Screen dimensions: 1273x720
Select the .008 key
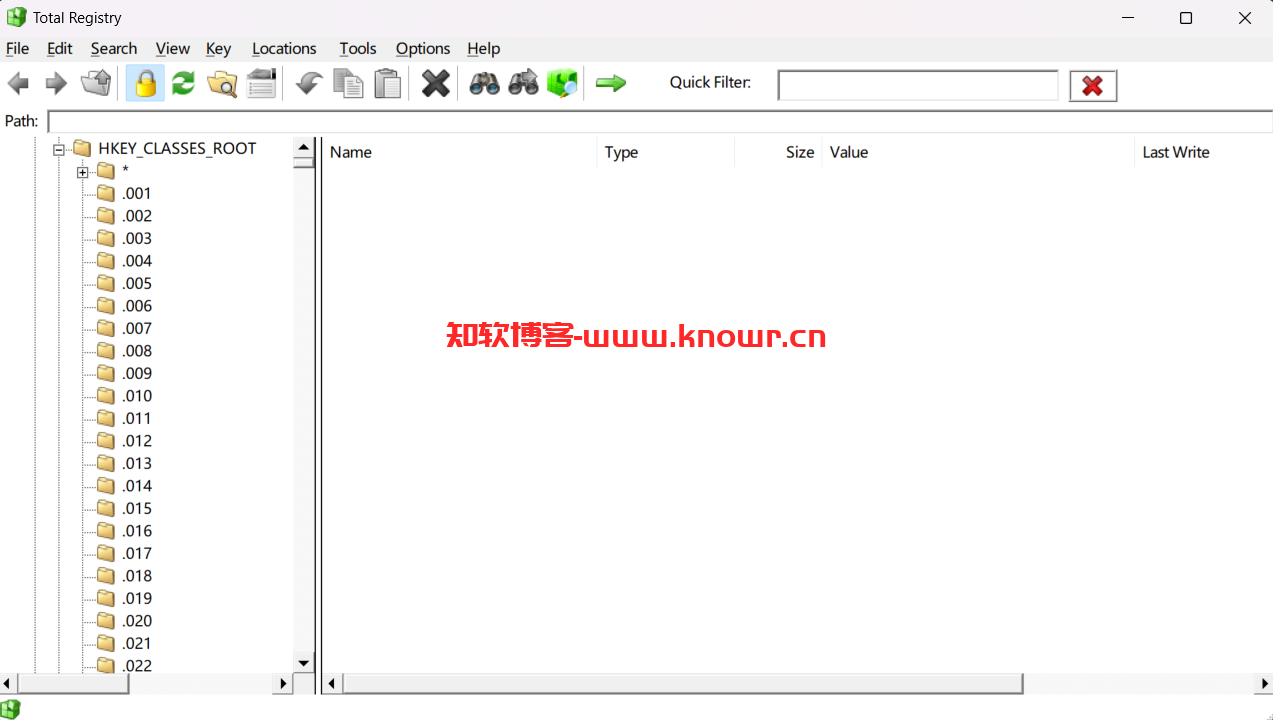tap(137, 351)
